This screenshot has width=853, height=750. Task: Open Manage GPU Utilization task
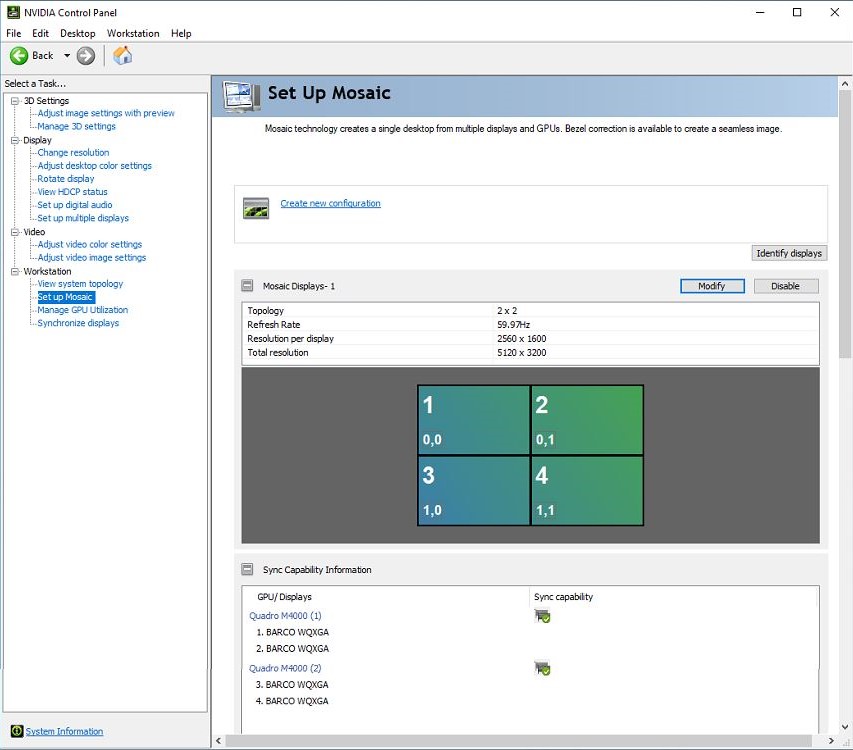coord(83,310)
